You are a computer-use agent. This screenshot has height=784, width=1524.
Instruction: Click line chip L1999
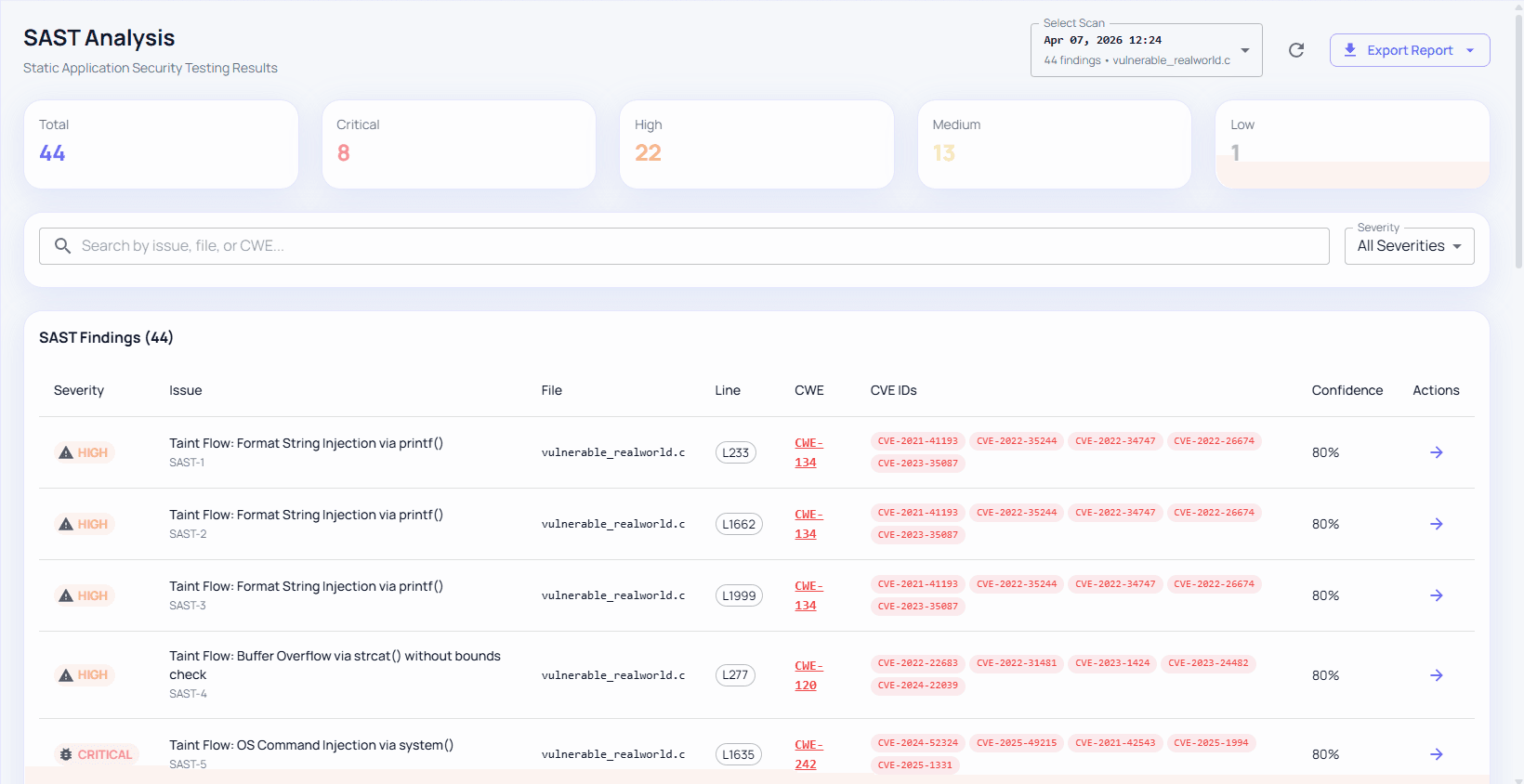coord(739,595)
